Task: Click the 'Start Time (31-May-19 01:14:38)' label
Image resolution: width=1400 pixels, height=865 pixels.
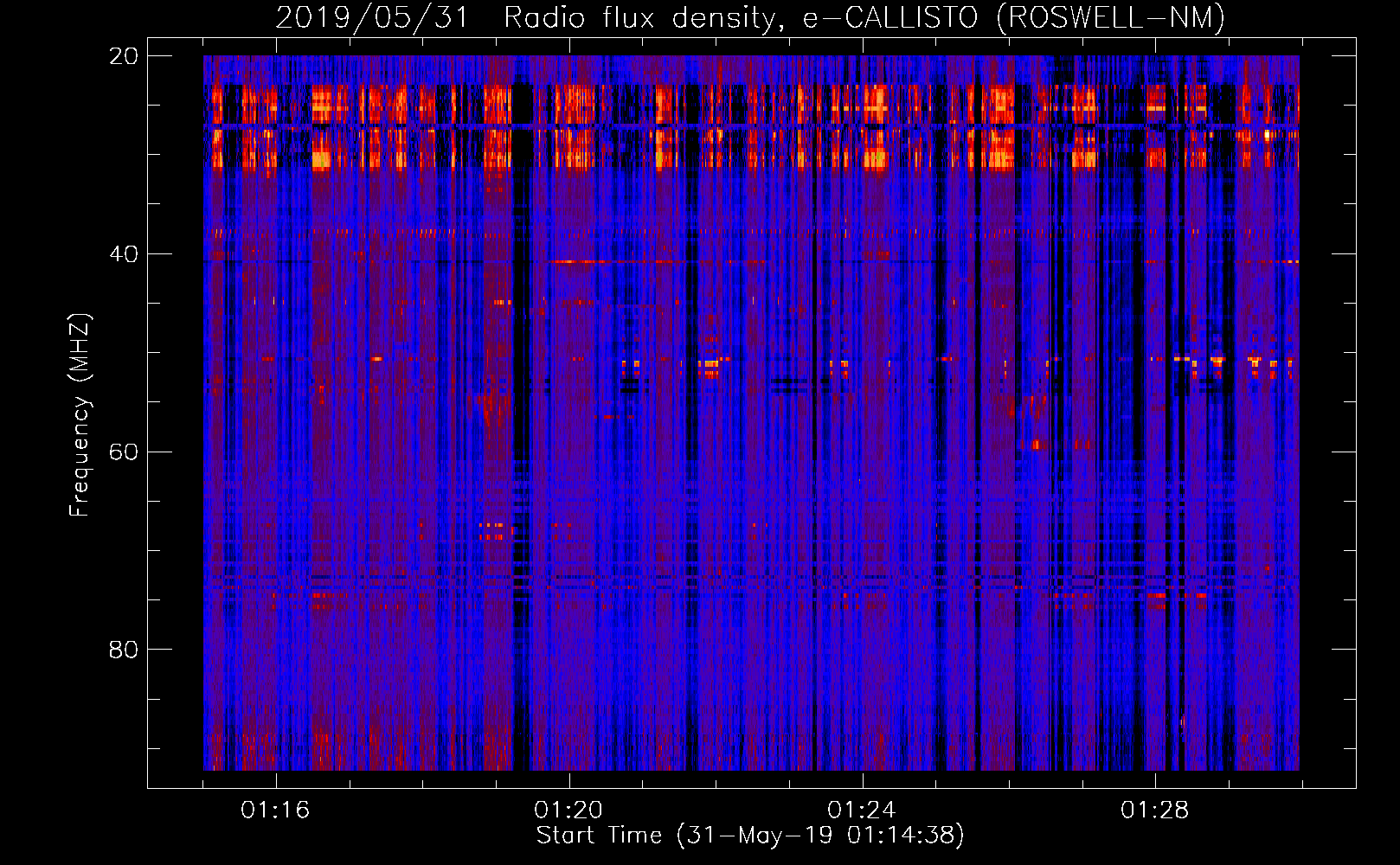Action: pos(750,836)
